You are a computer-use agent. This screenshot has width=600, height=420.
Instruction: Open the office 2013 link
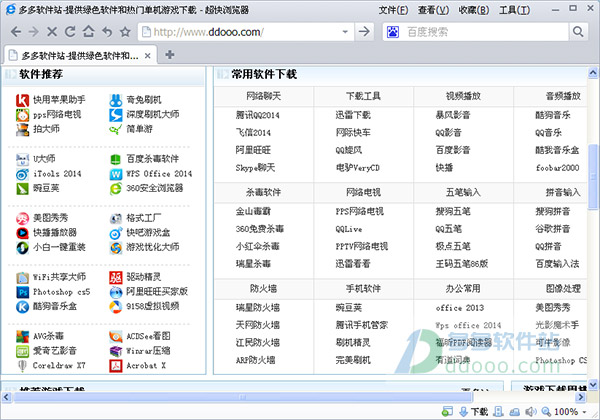[458, 308]
